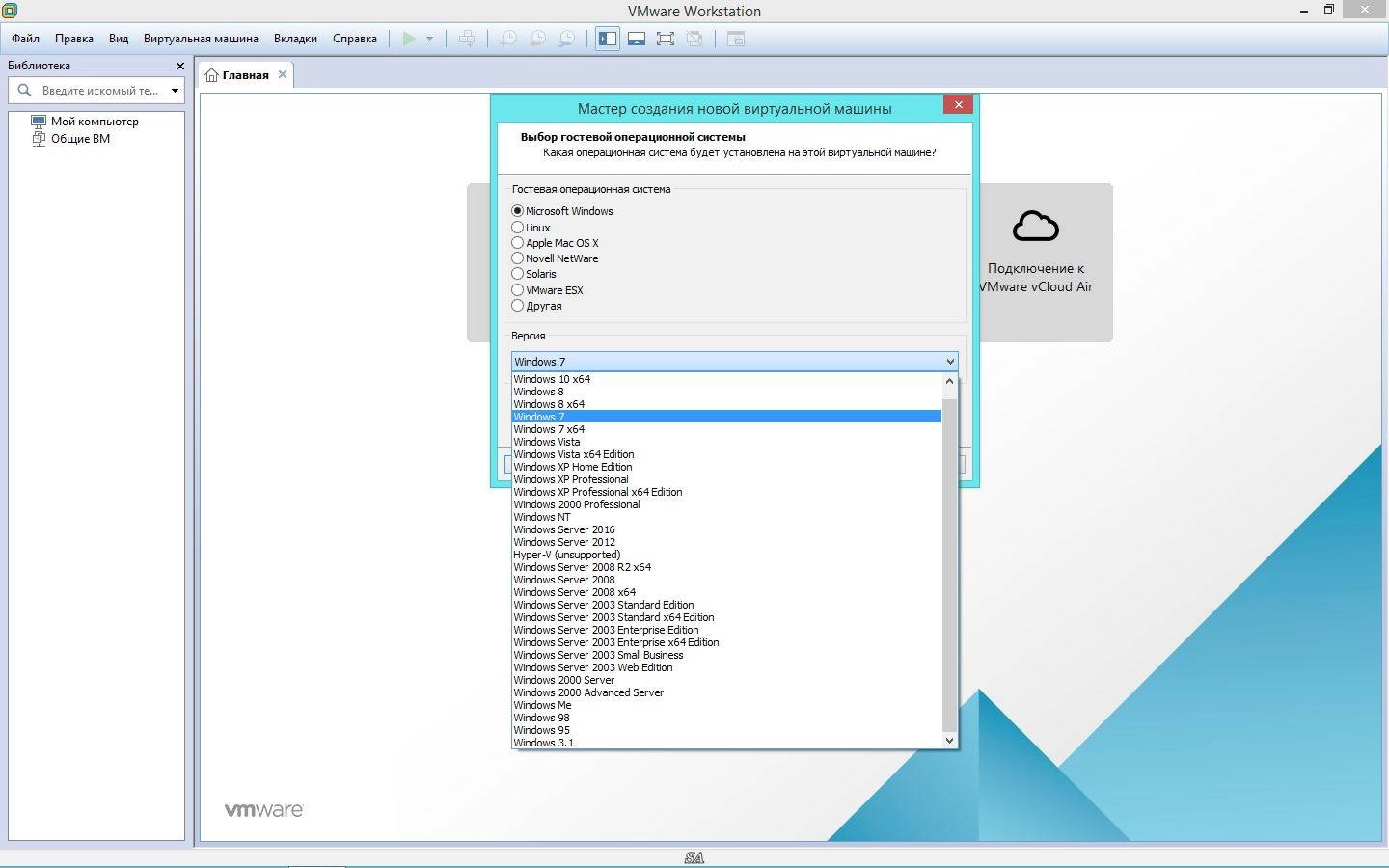Click the search magnifier in Library

coord(25,90)
